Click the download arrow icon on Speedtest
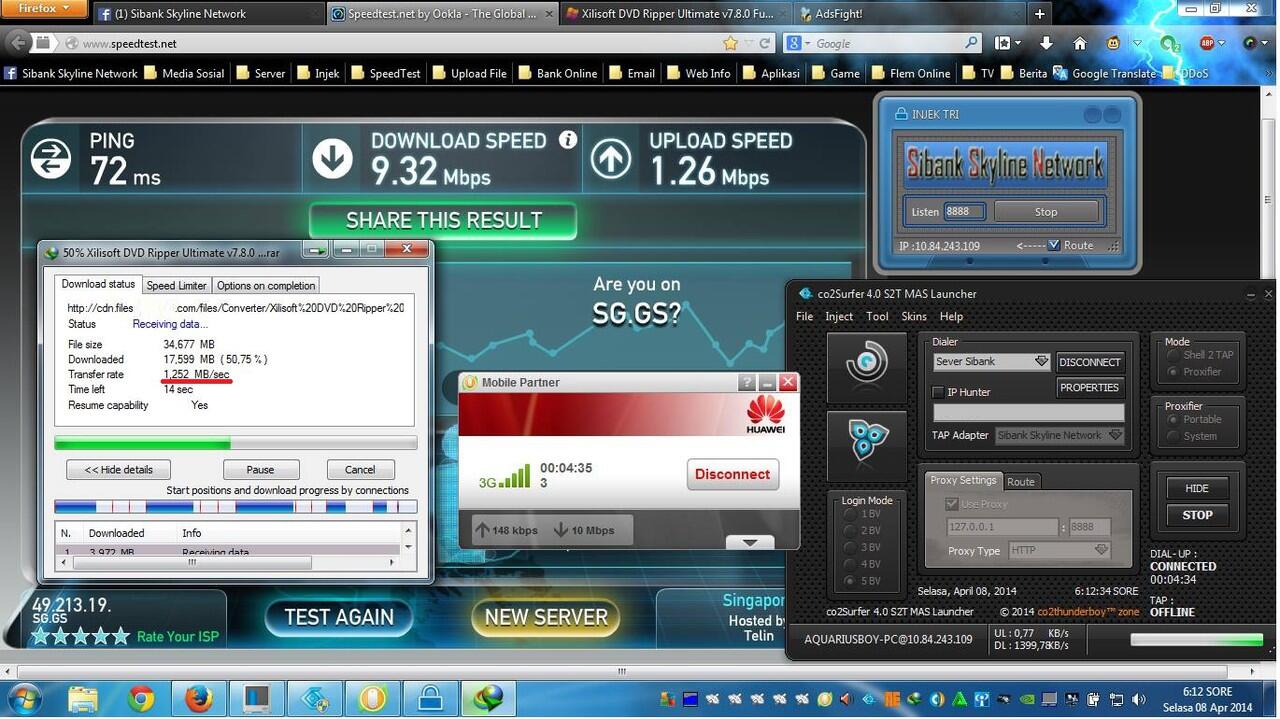1280x719 pixels. tap(332, 159)
